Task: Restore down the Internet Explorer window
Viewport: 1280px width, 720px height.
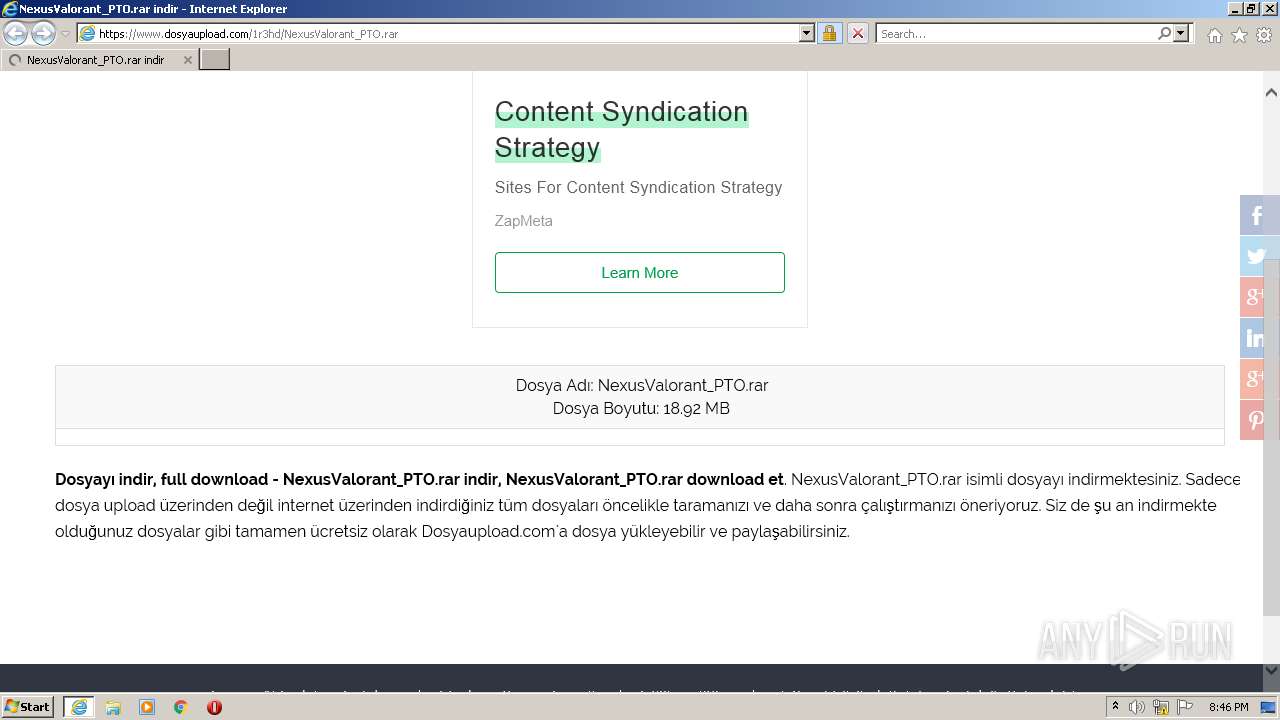Action: coord(1252,8)
